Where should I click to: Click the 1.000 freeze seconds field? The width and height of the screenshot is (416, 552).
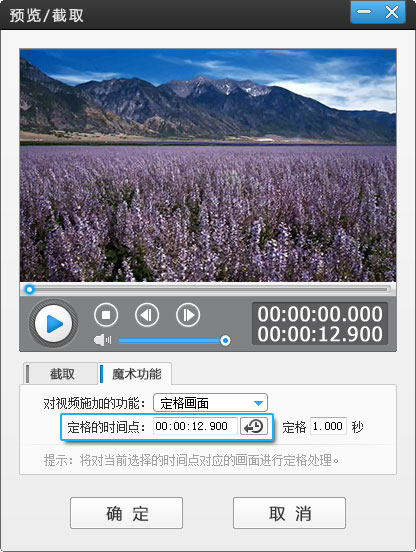point(328,426)
